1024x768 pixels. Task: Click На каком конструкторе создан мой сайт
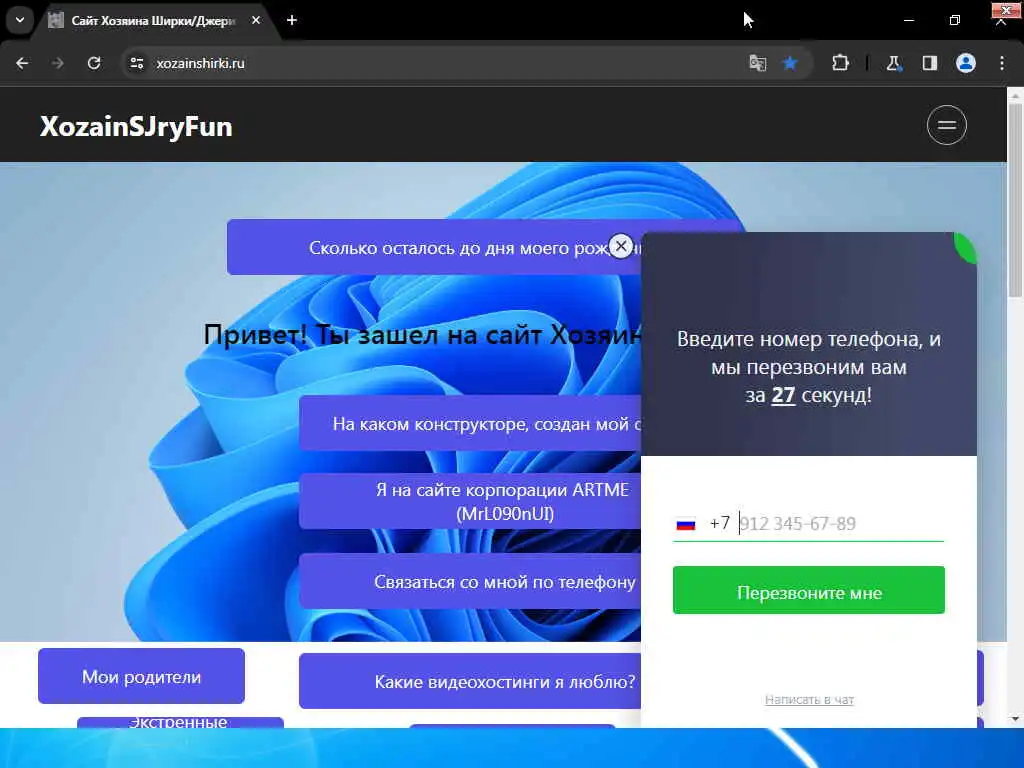[470, 424]
